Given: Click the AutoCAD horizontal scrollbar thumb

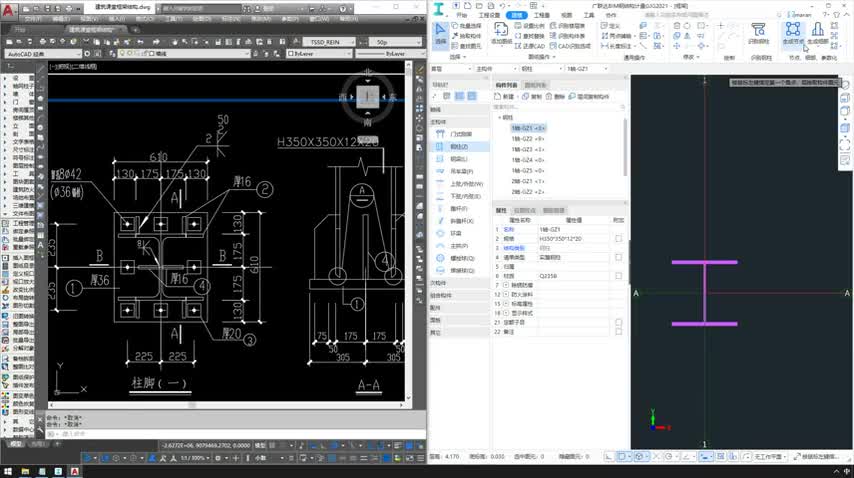Looking at the screenshot, I should [192, 405].
